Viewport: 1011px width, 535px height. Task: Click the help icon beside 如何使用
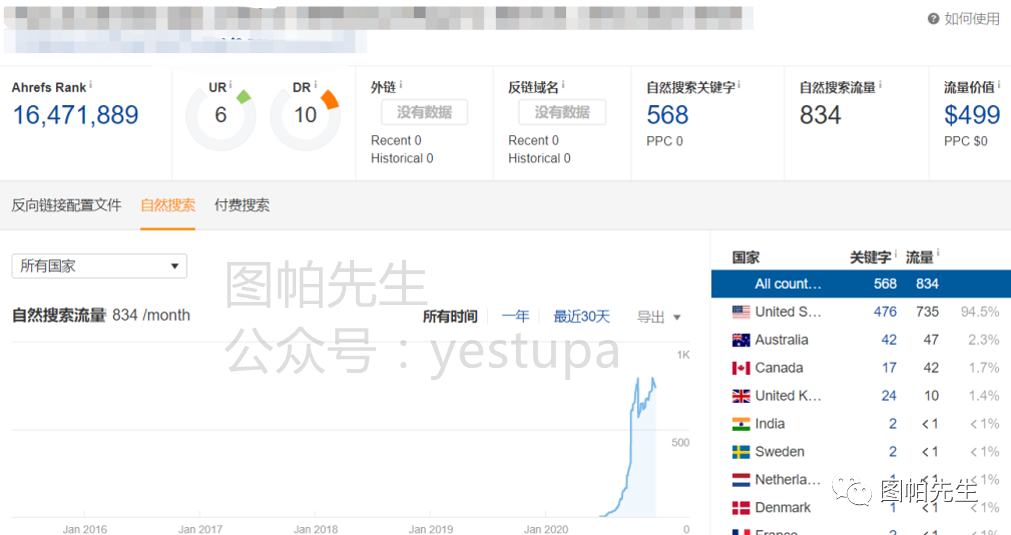tap(933, 19)
